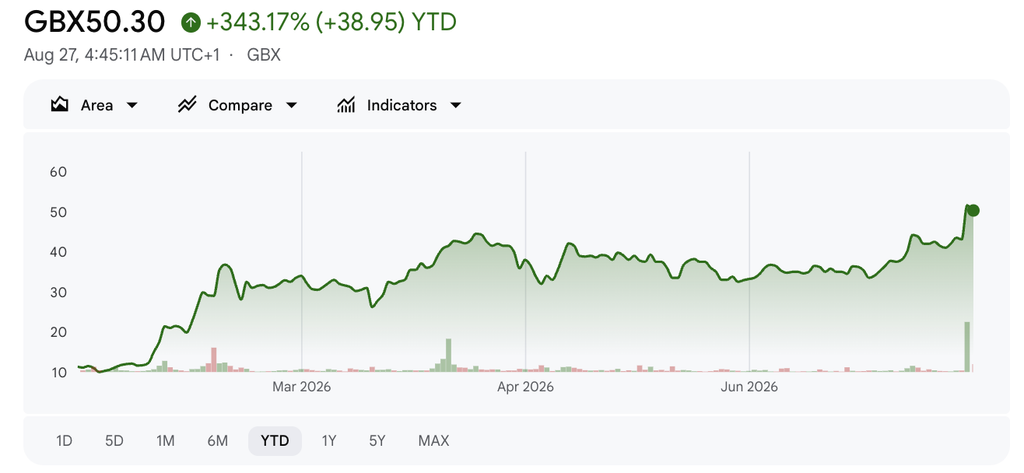This screenshot has width=1024, height=473.
Task: Expand the Area dropdown arrow
Action: [x=132, y=105]
